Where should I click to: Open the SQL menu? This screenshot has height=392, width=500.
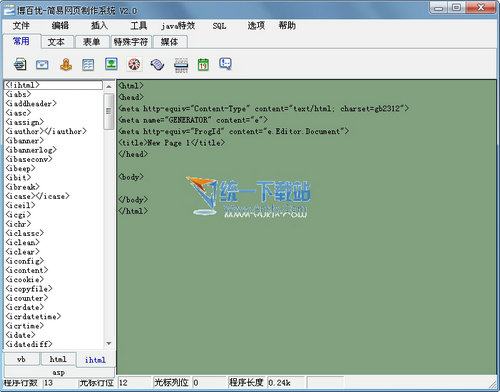219,26
